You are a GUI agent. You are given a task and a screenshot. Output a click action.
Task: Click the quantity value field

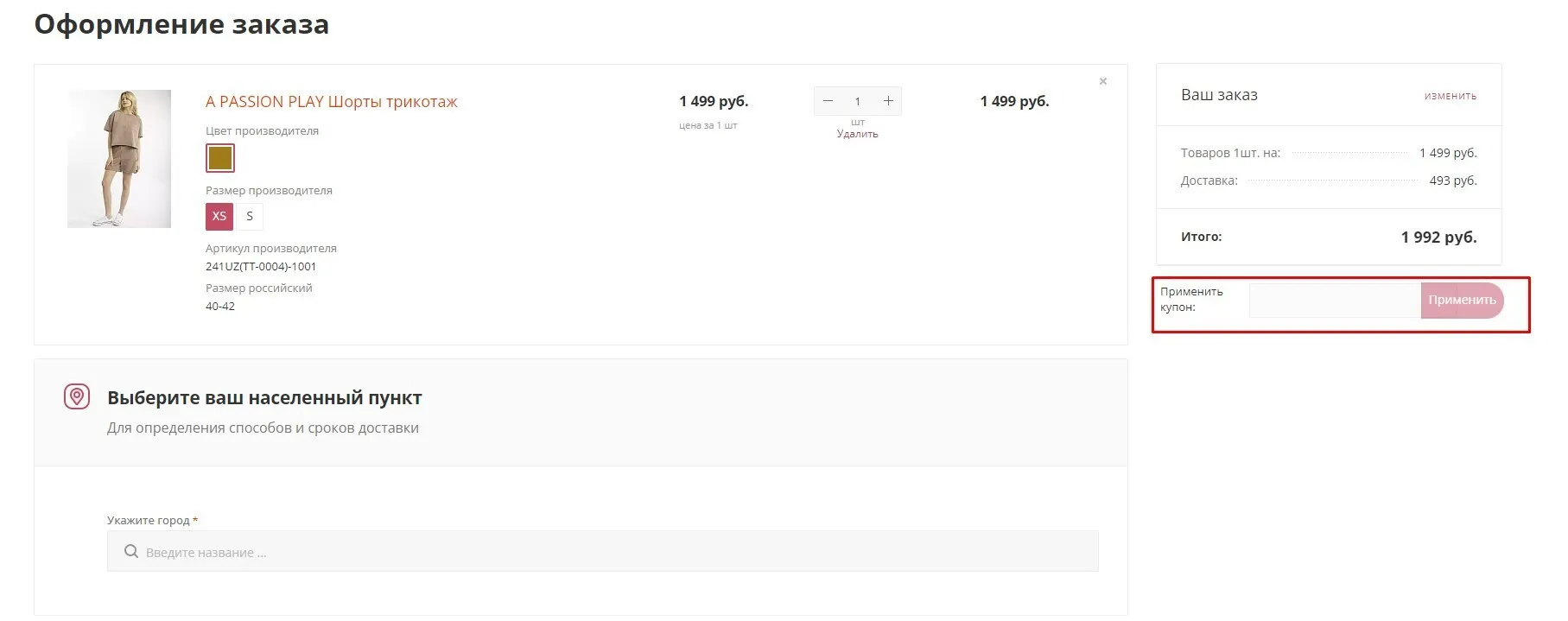pos(858,101)
